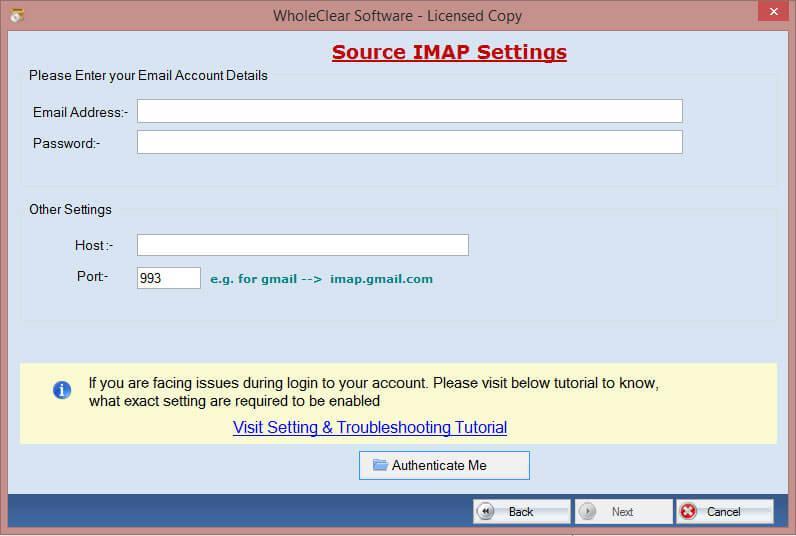Click the WholeClear app icon in title bar
This screenshot has height=536, width=796.
click(16, 16)
